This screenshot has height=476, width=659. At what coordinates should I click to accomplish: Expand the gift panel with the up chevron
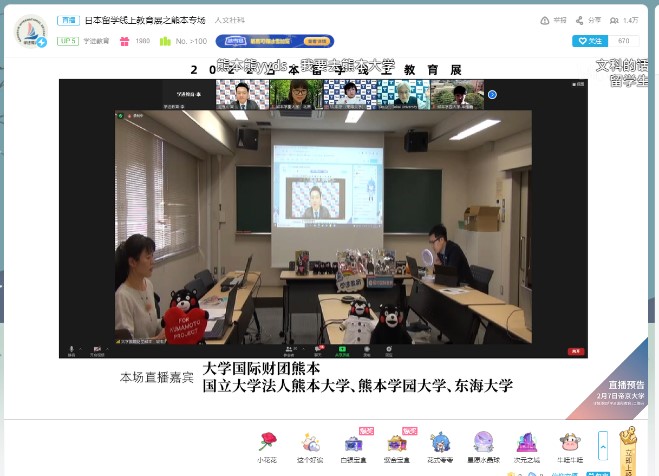coord(603,446)
